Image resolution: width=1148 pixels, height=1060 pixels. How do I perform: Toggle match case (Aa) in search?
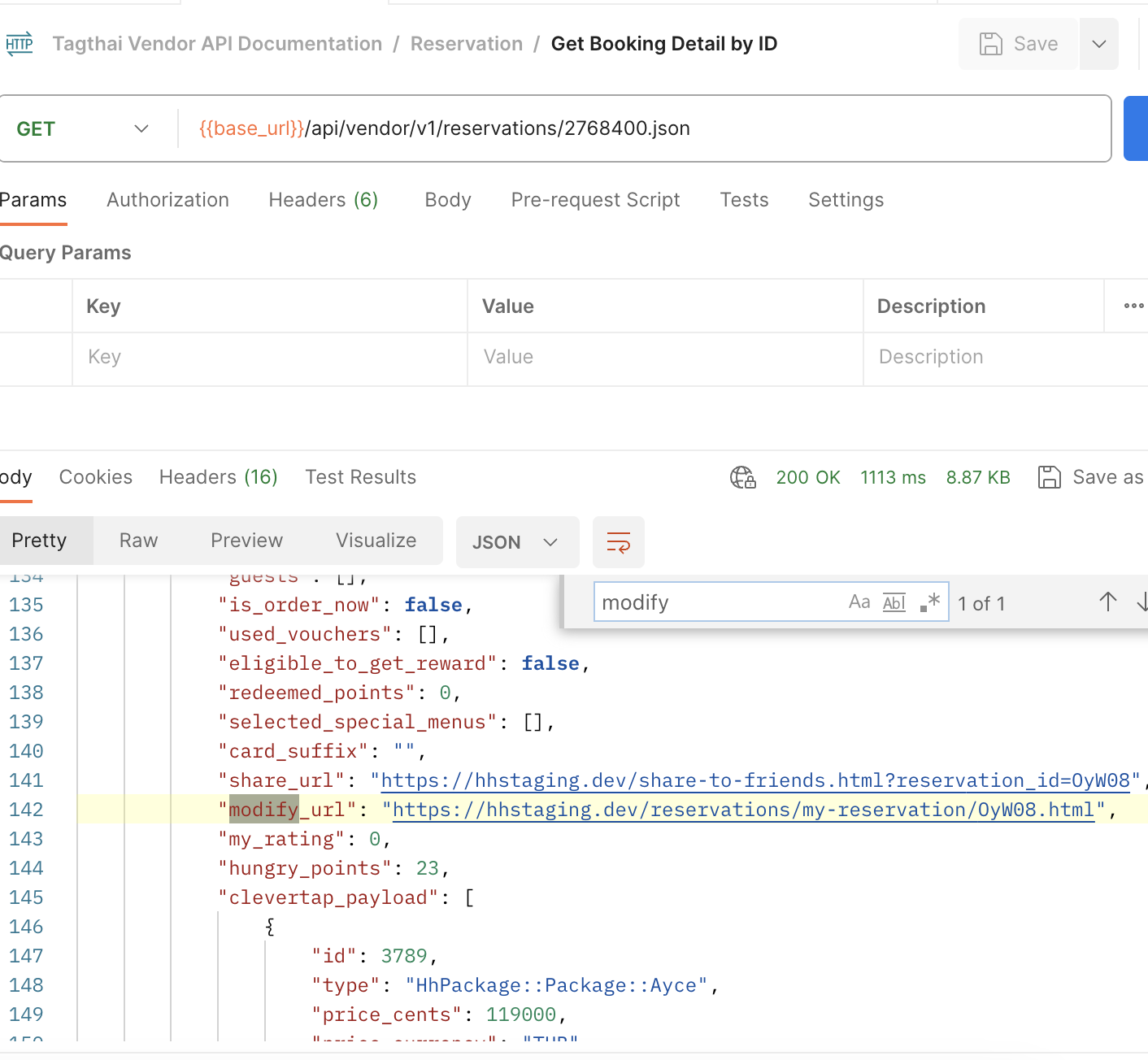859,602
